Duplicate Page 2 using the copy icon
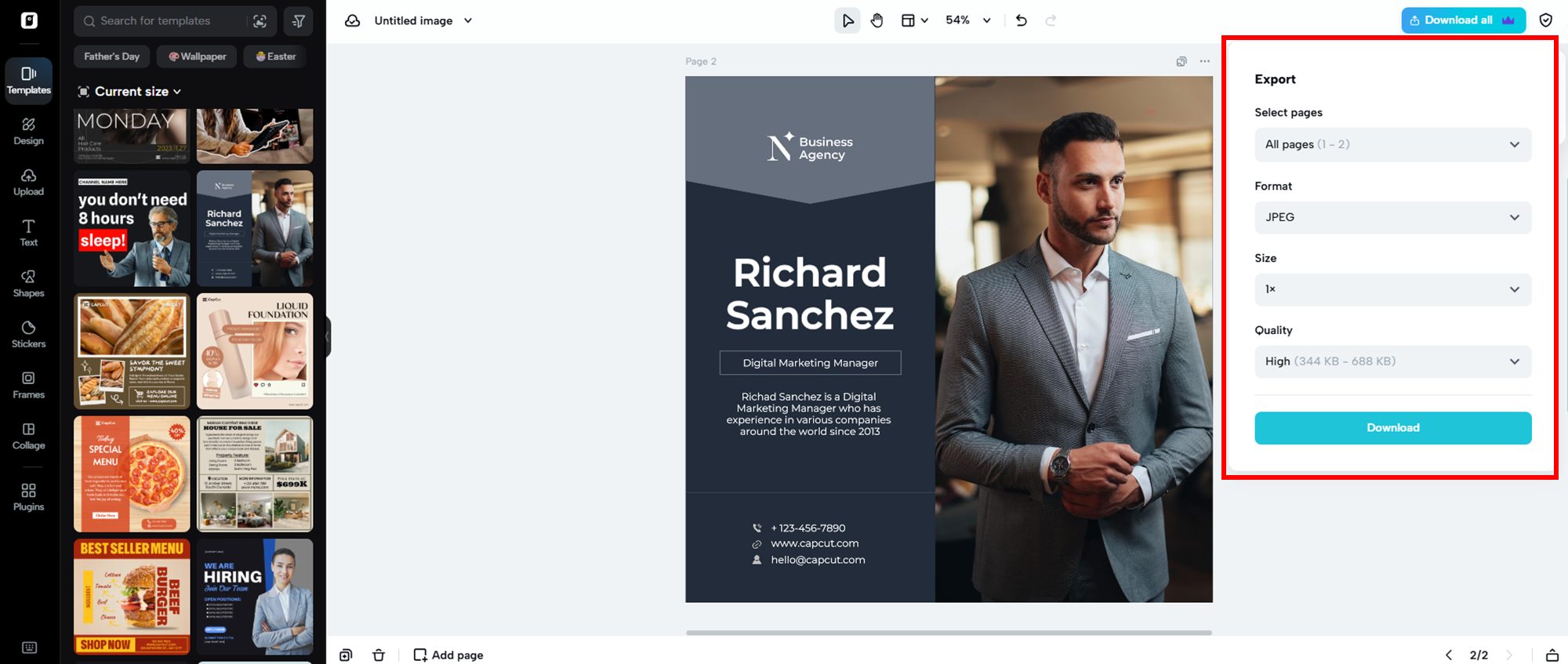This screenshot has height=664, width=1568. pyautogui.click(x=1181, y=61)
